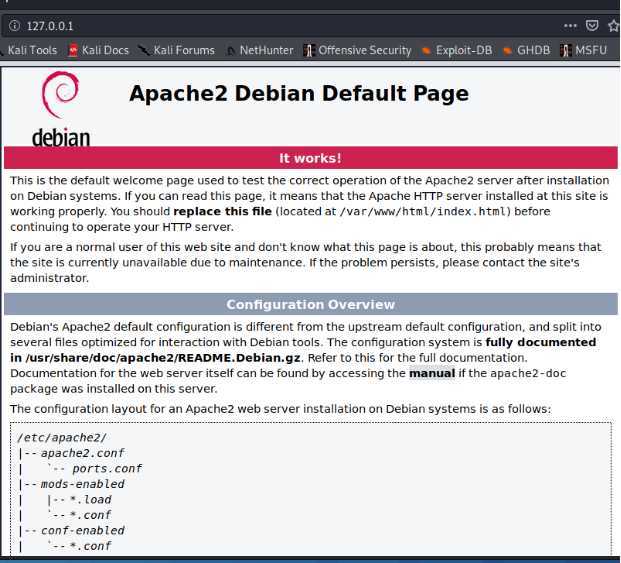The width and height of the screenshot is (621, 563).
Task: Click the apache2-doc package name text
Action: [528, 373]
